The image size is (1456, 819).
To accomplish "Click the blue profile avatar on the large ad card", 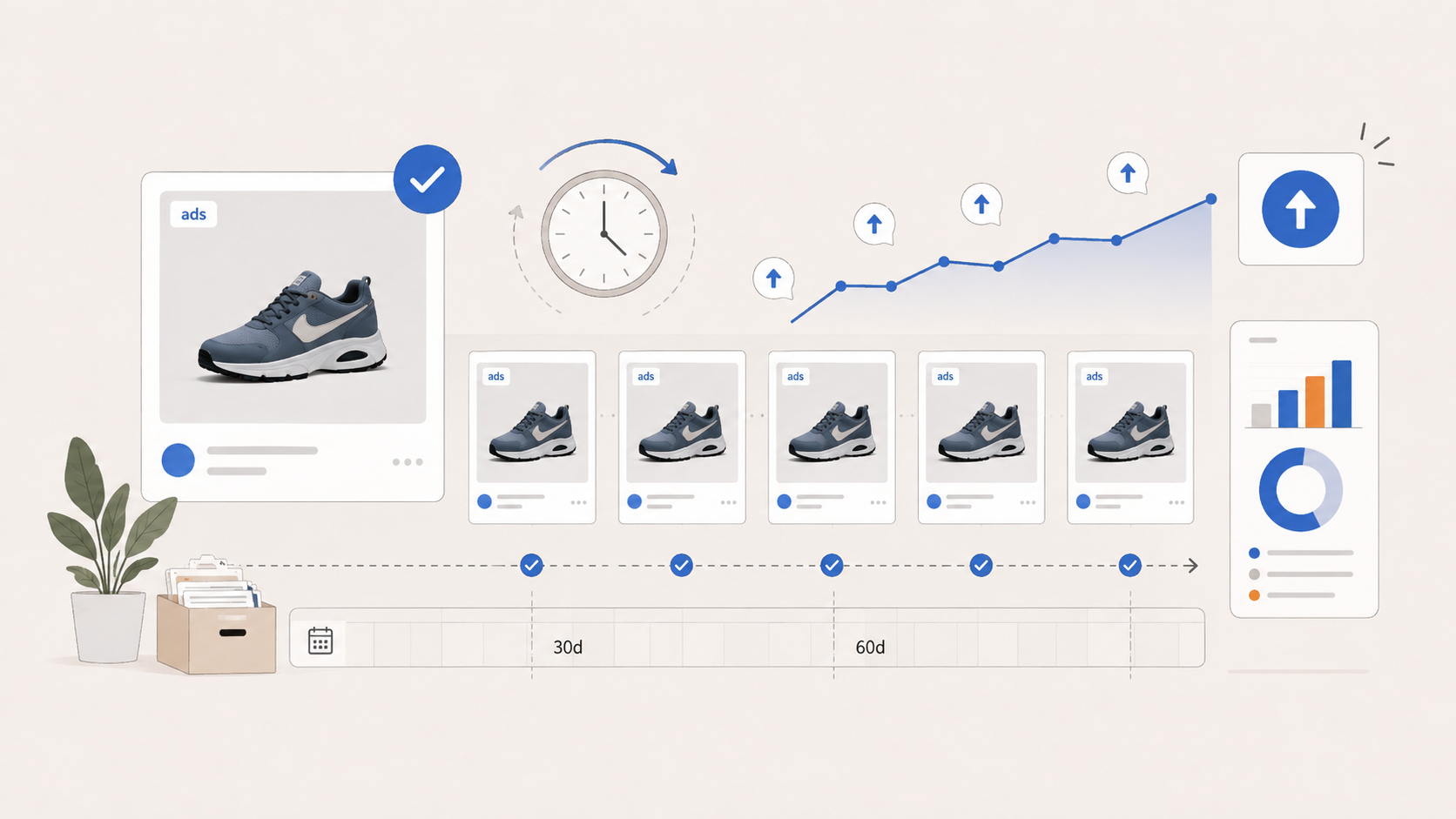I will [x=179, y=460].
